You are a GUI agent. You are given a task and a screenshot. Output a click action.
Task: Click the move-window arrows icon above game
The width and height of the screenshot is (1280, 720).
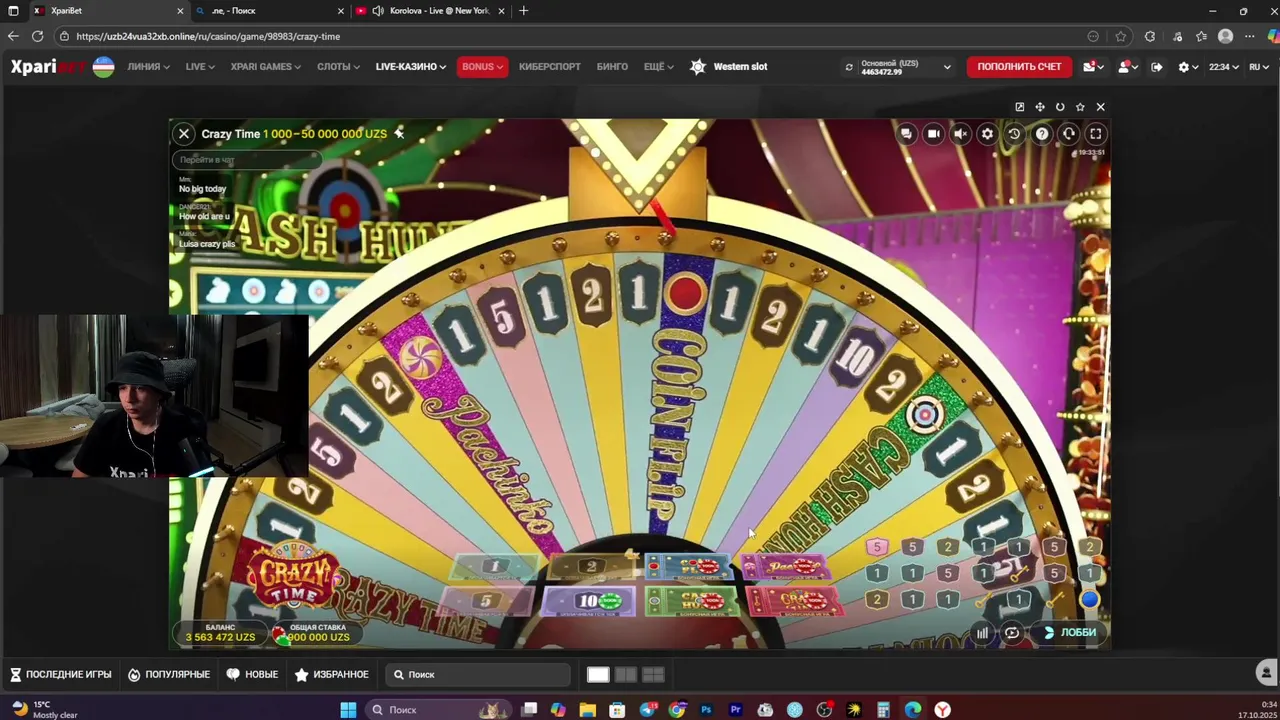(x=1040, y=107)
